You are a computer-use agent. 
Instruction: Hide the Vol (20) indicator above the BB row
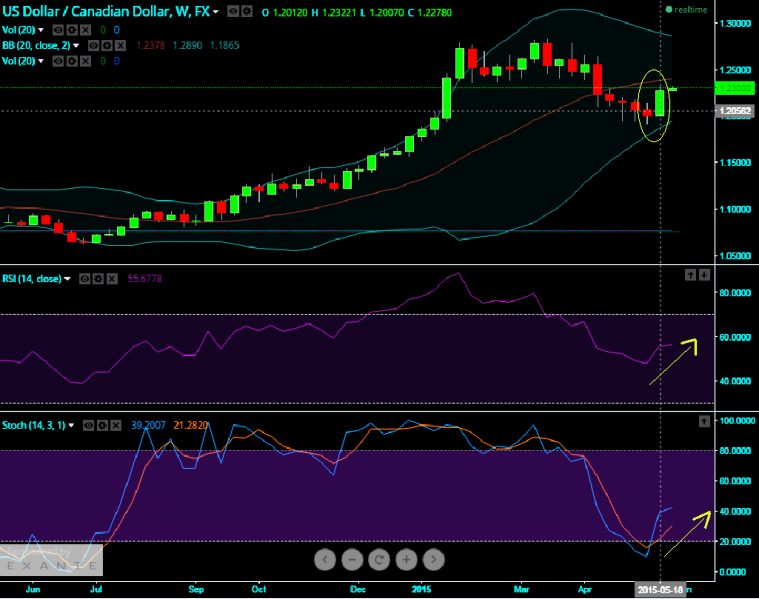(x=58, y=30)
